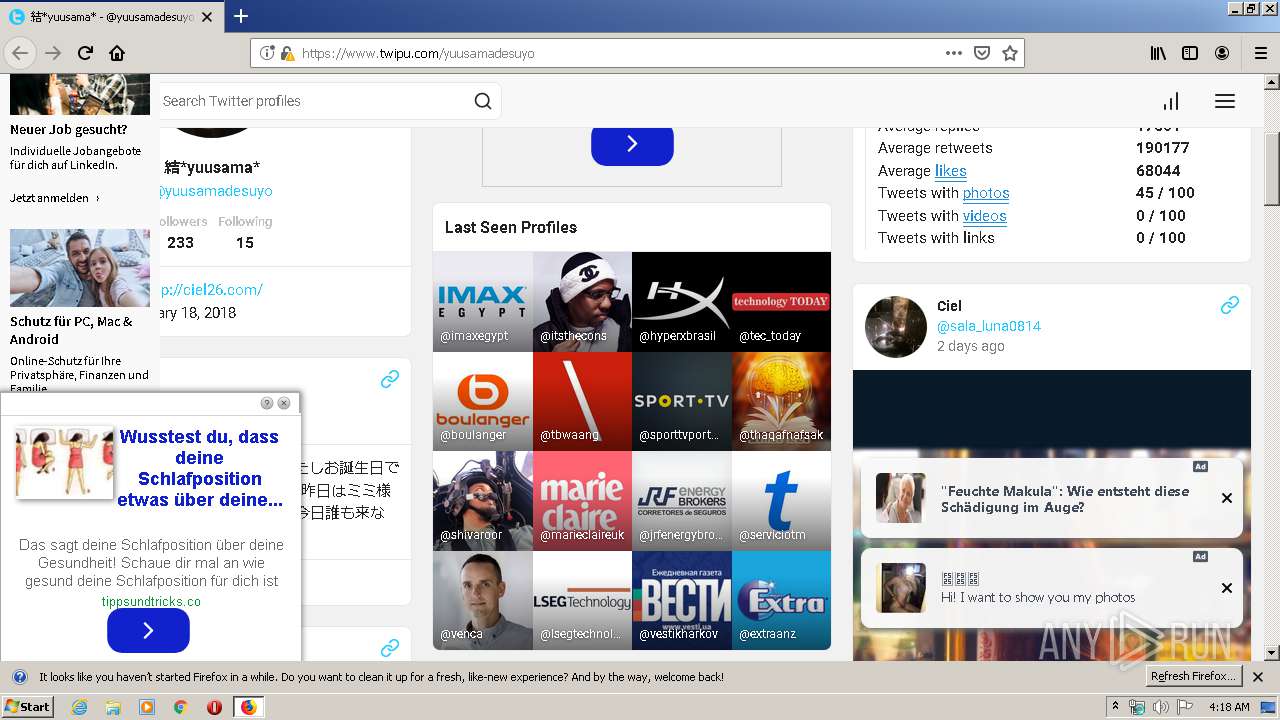Click Ciel's round avatar picture
The width and height of the screenshot is (1280, 720).
pyautogui.click(x=896, y=326)
